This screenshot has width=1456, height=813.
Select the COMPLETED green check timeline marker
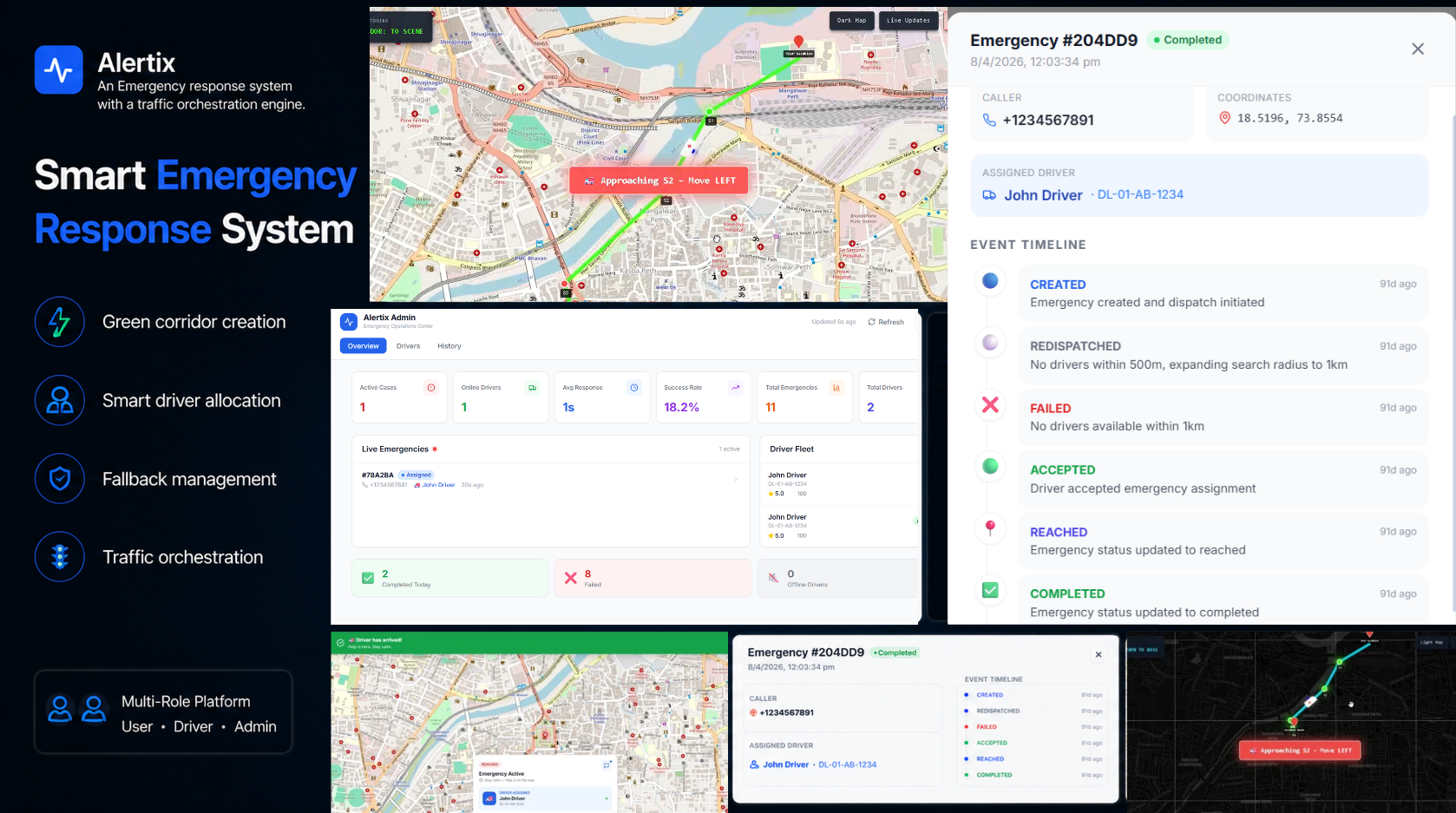point(990,590)
